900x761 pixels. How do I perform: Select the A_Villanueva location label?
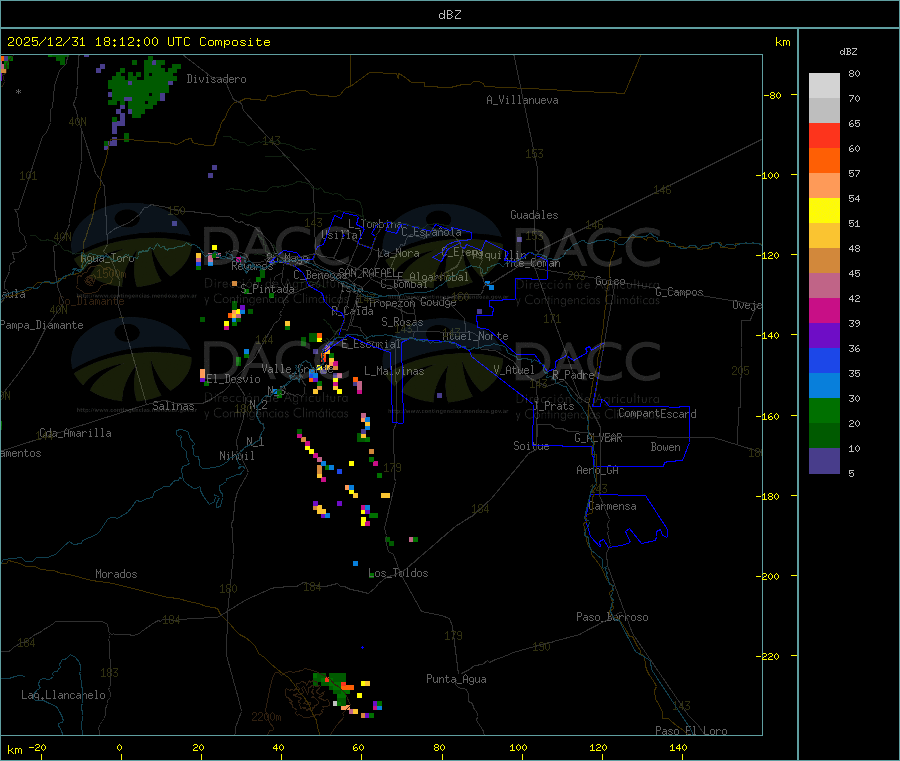522,100
